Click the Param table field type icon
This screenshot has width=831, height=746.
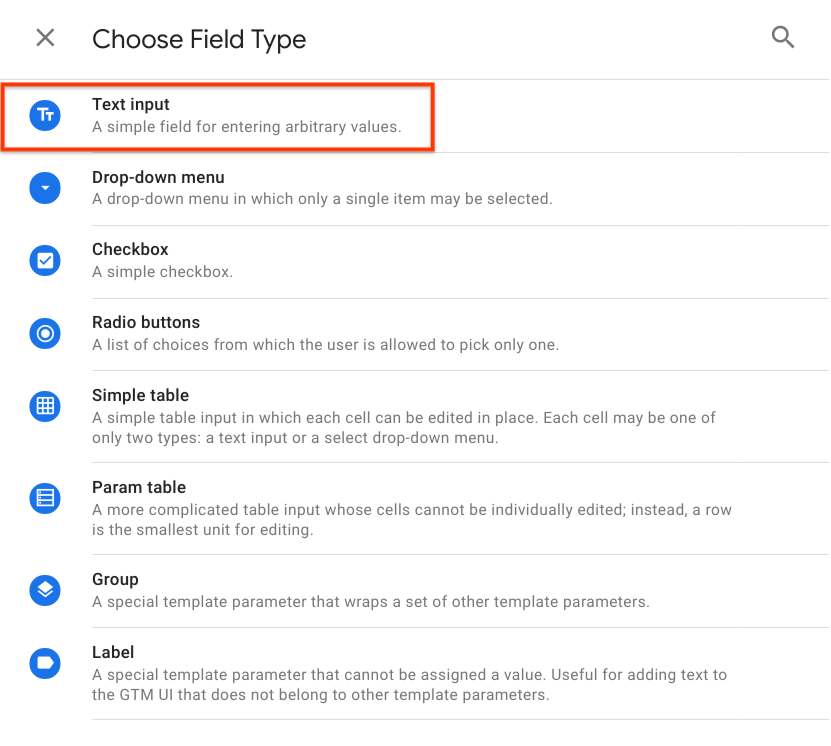(45, 498)
